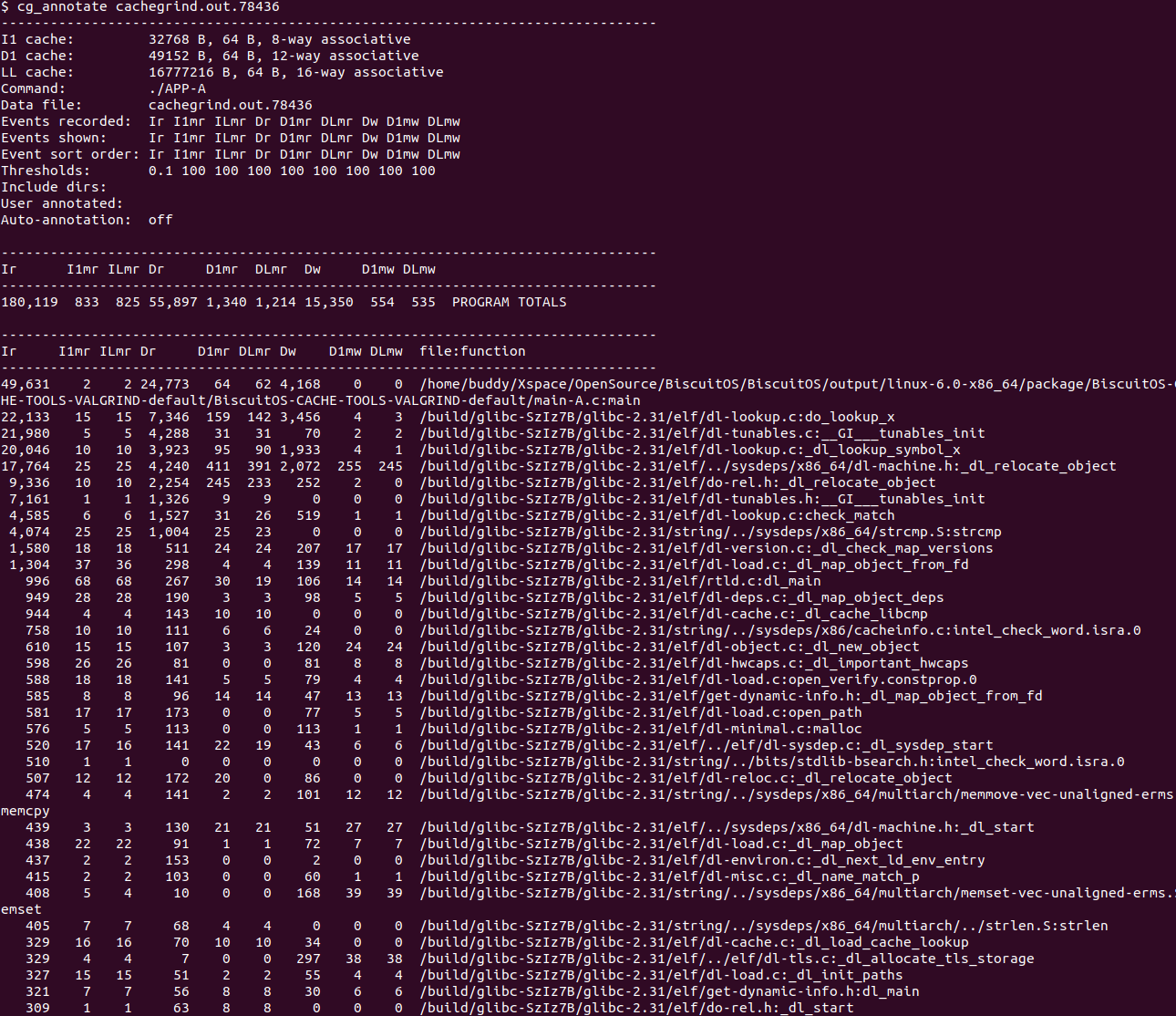Click the total Ir count 180,119

[x=29, y=302]
